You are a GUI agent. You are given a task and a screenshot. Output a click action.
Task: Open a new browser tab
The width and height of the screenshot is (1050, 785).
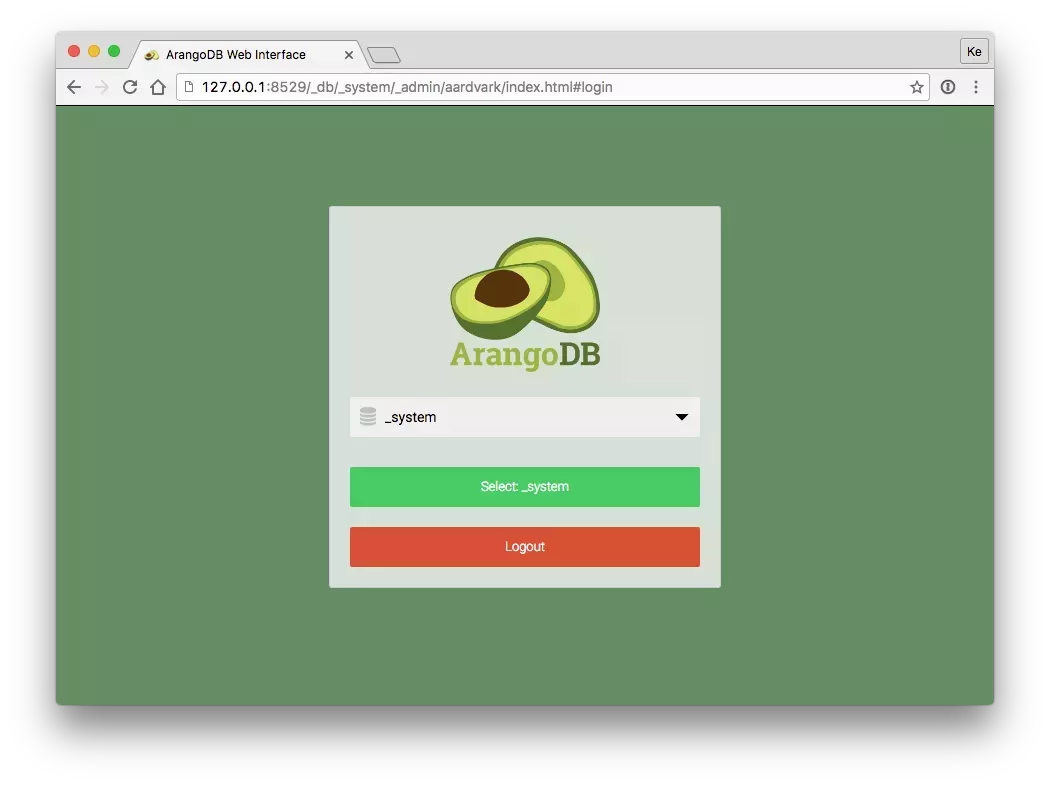pyautogui.click(x=384, y=55)
